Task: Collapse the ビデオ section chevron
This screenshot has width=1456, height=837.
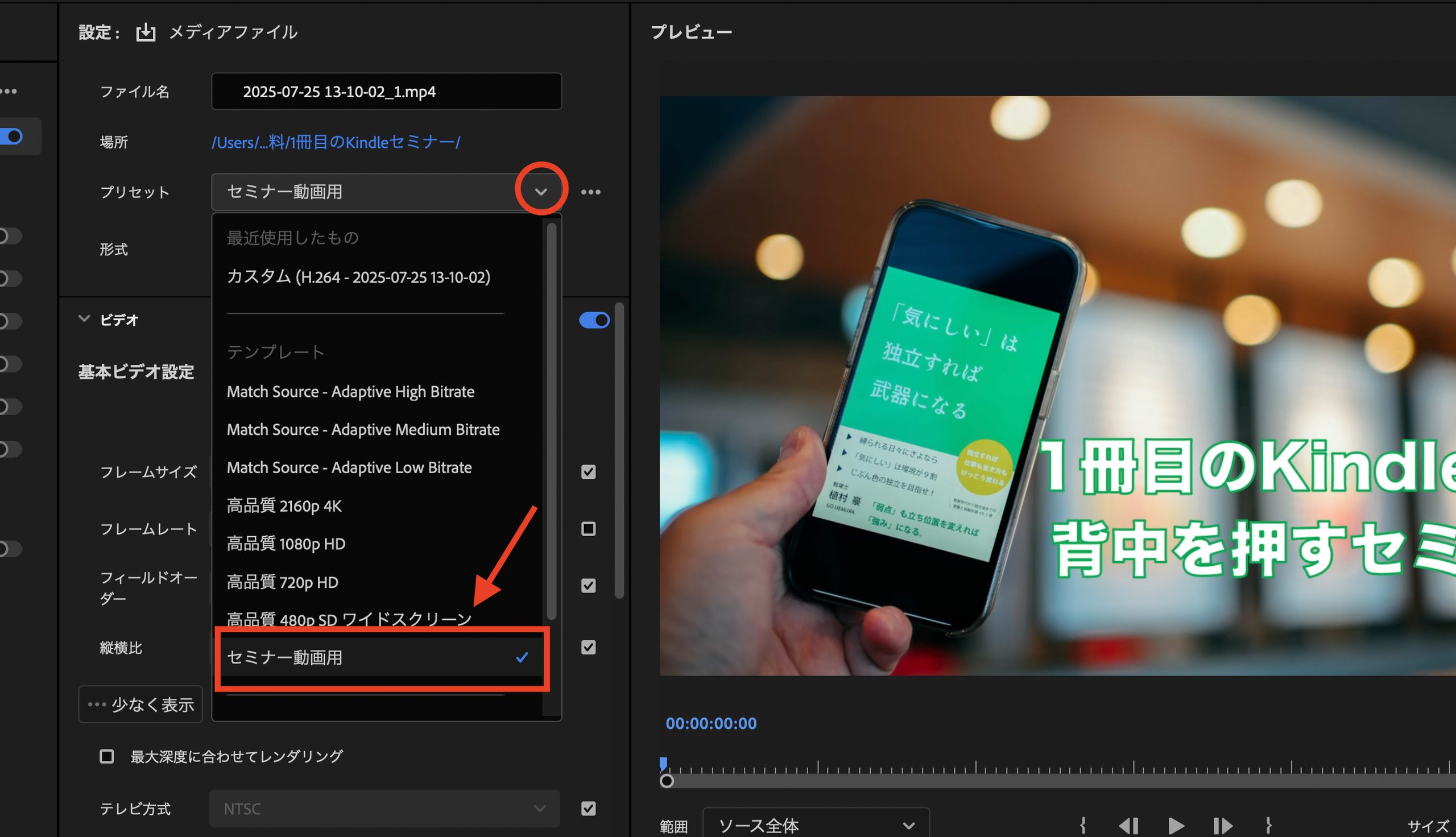Action: click(x=84, y=319)
